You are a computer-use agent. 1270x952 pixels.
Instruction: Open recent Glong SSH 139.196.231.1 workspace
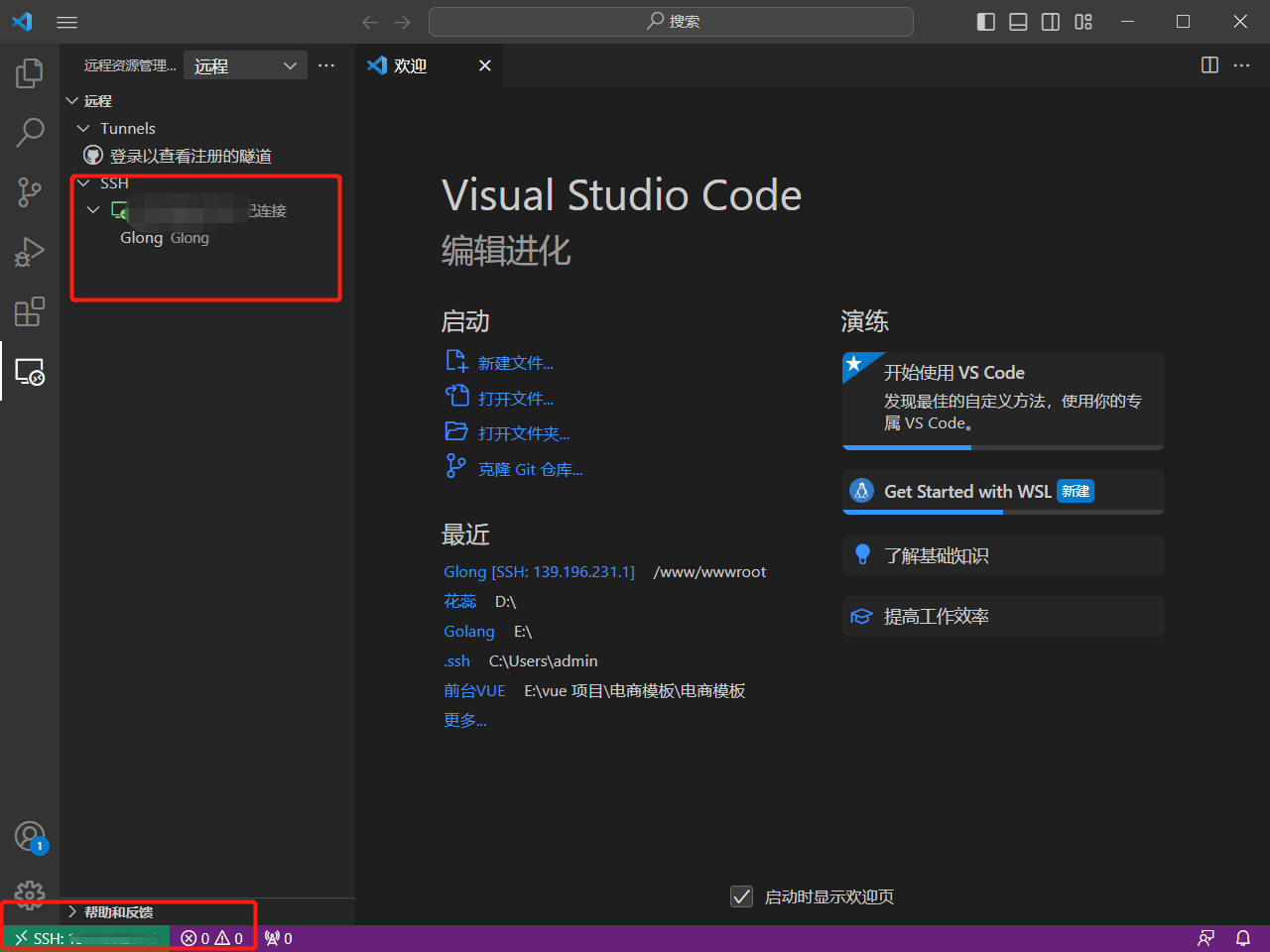pyautogui.click(x=539, y=572)
